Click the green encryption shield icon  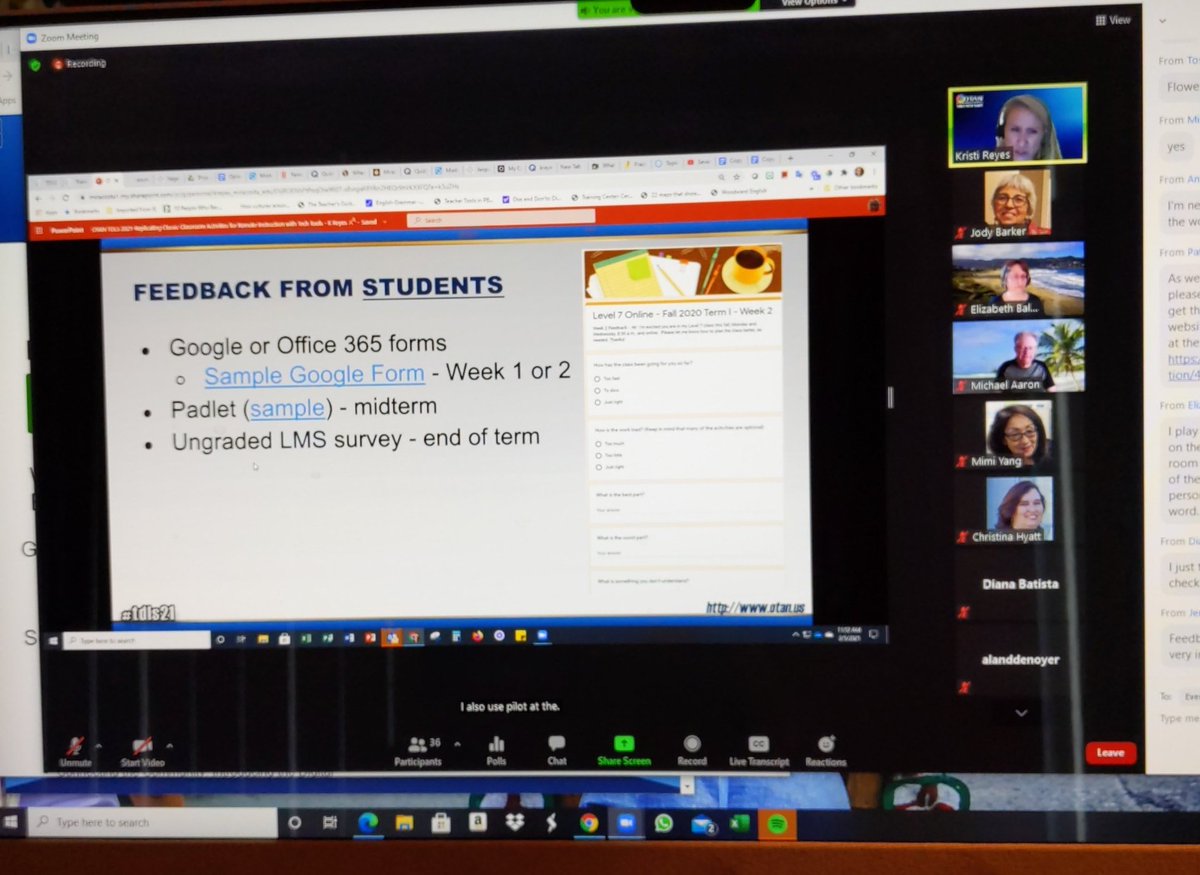(x=35, y=64)
